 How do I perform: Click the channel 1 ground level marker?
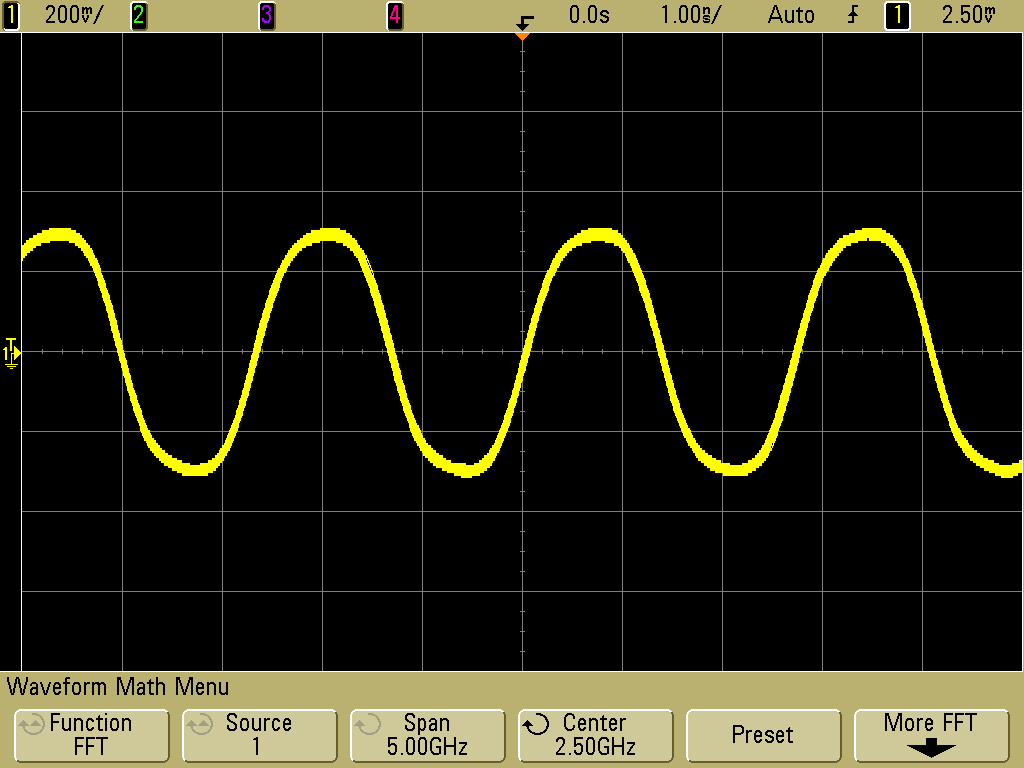pyautogui.click(x=11, y=351)
